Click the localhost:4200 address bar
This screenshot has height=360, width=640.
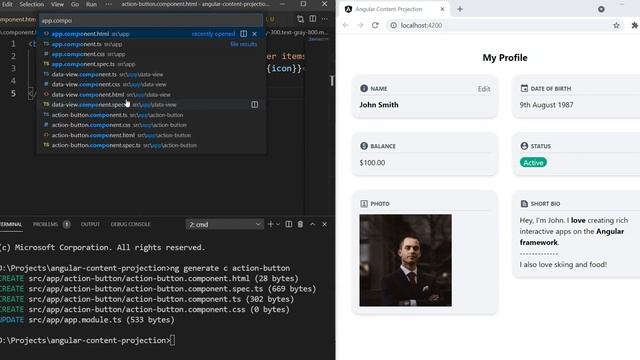(503, 25)
